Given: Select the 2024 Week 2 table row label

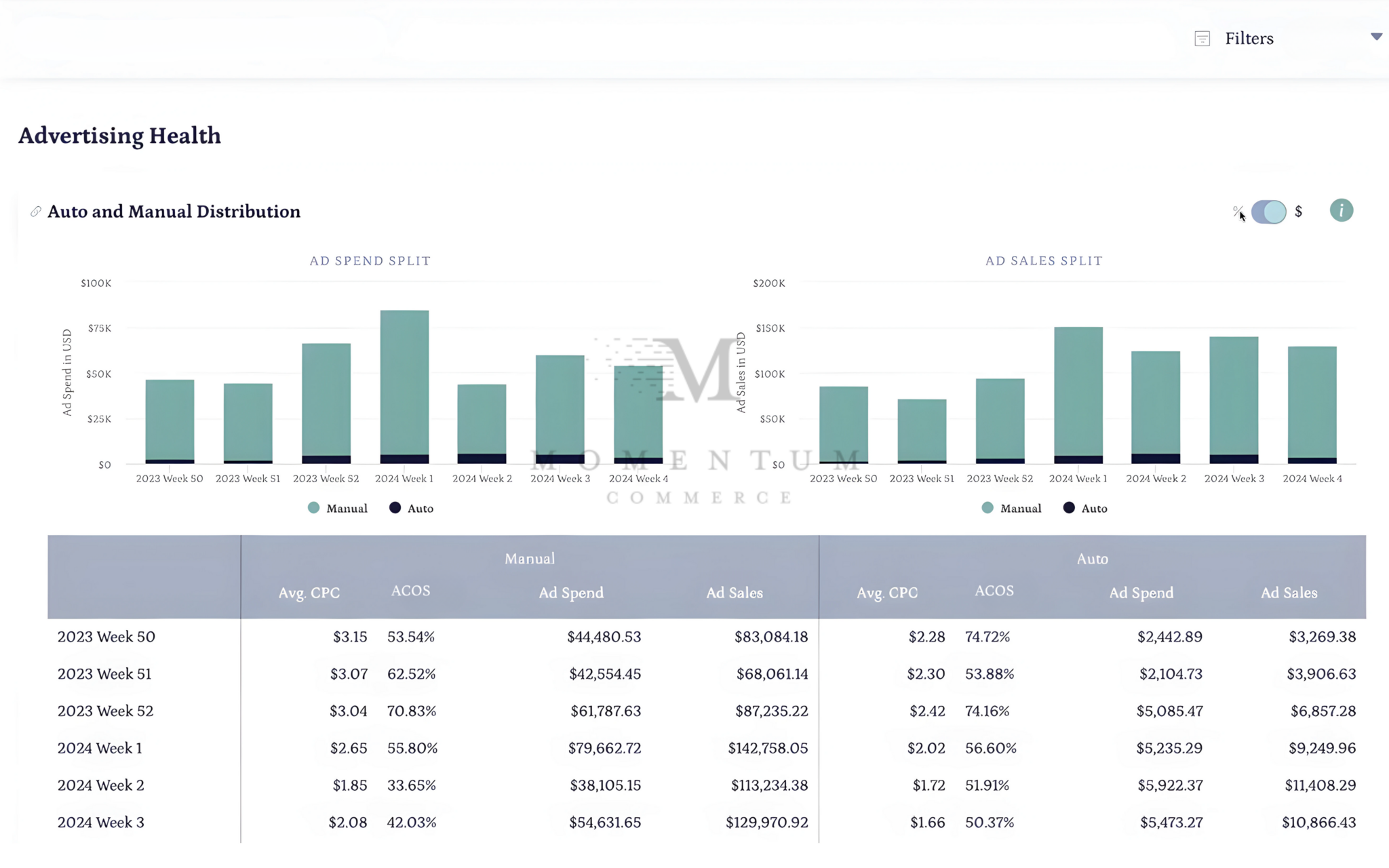Looking at the screenshot, I should pyautogui.click(x=101, y=785).
